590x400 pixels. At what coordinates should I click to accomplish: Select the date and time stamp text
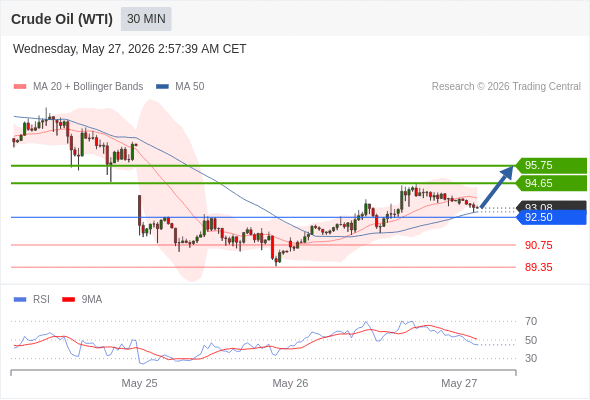click(129, 49)
